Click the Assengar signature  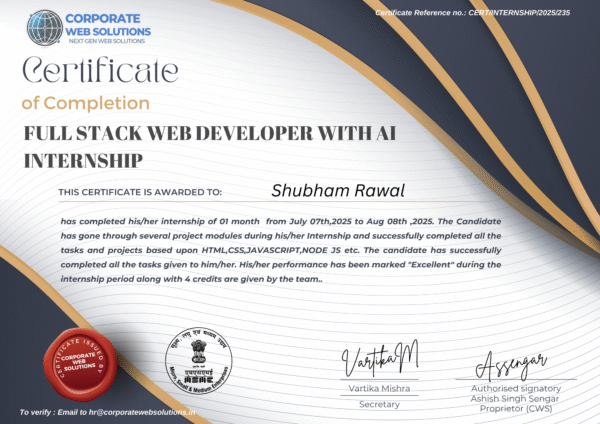click(x=511, y=365)
